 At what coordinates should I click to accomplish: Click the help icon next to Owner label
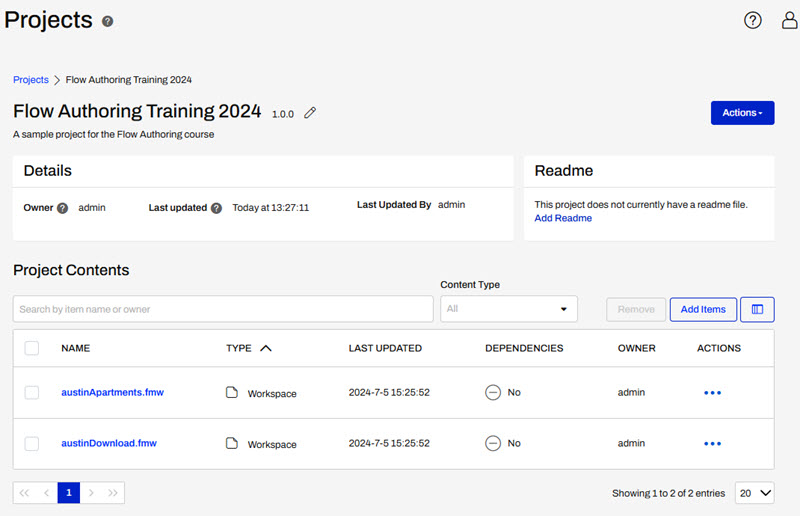click(62, 208)
